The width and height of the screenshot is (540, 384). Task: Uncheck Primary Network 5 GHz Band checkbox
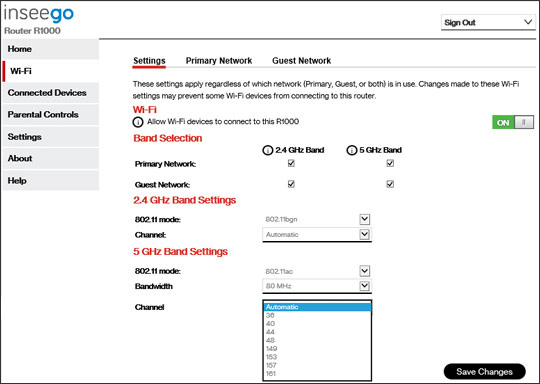[390, 163]
